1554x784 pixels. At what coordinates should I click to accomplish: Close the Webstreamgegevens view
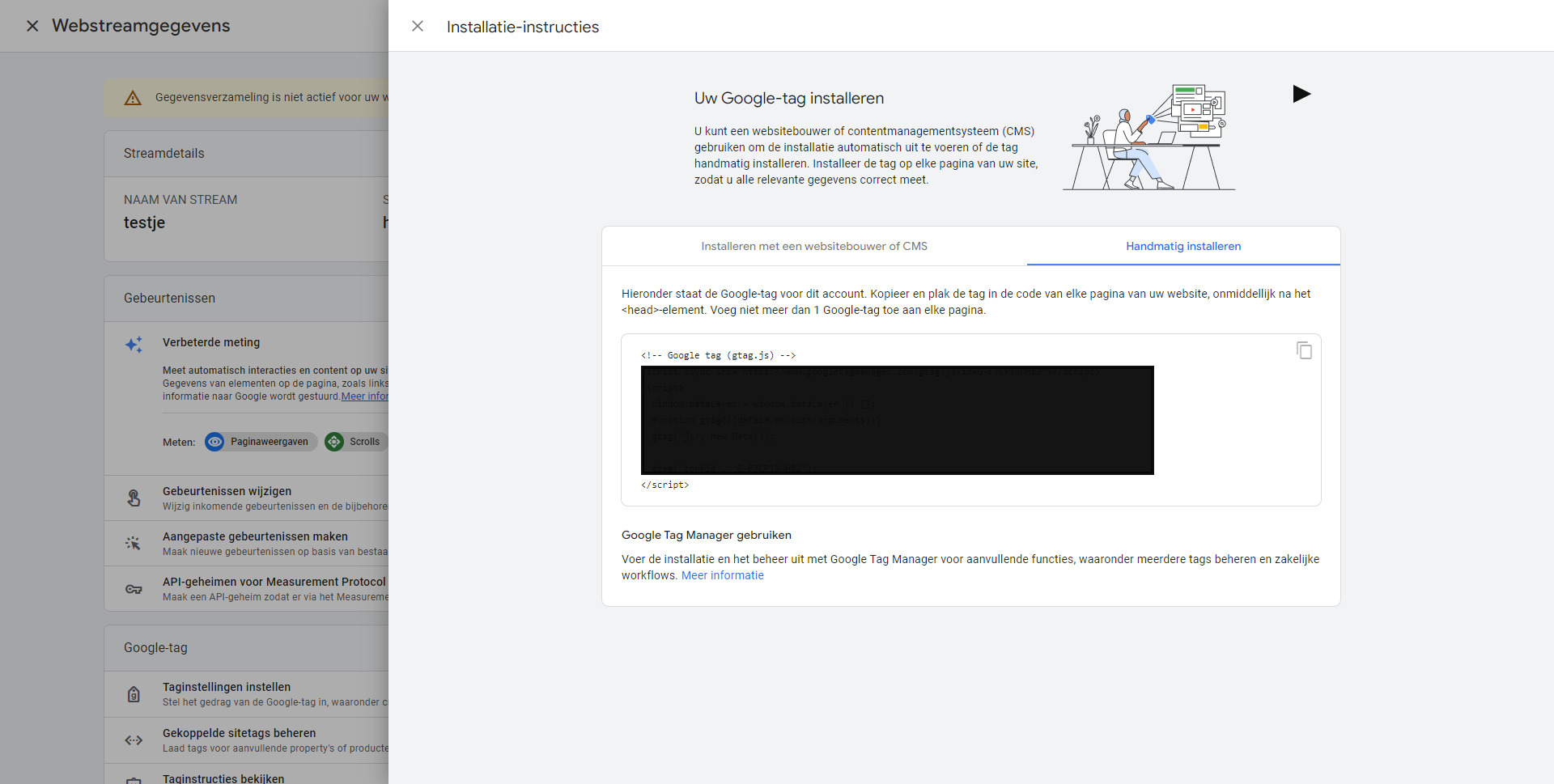[x=32, y=26]
